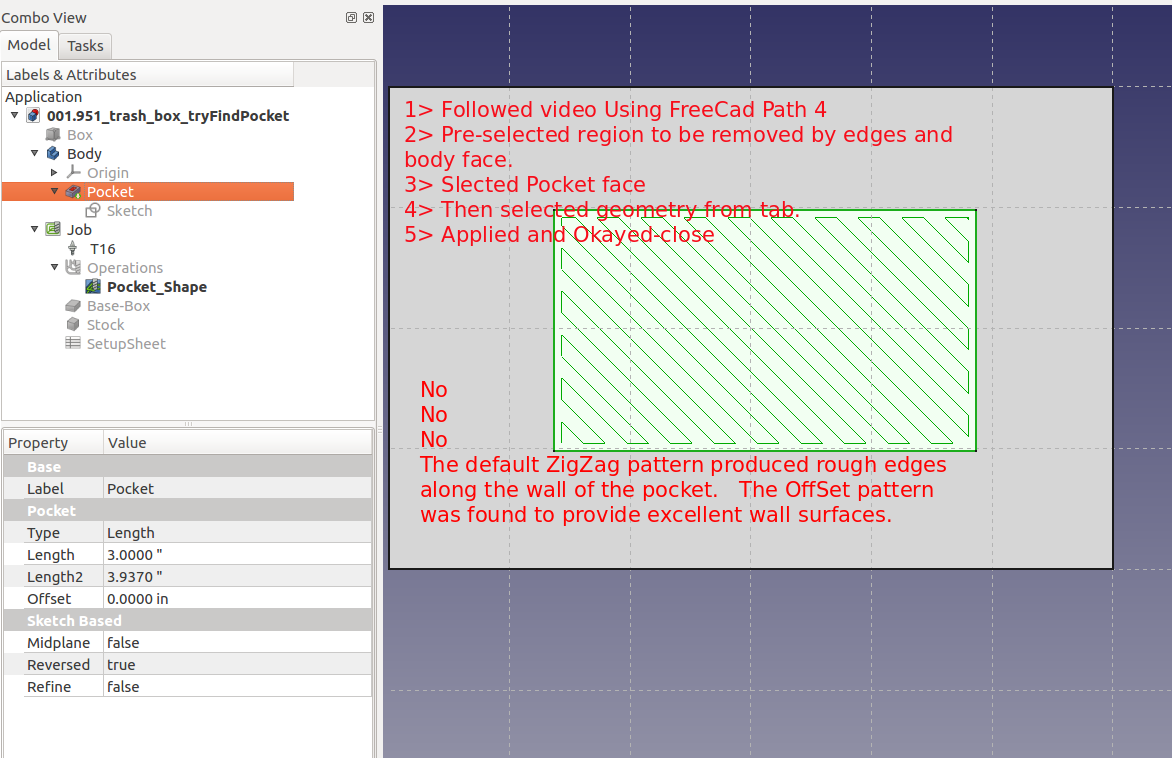
Task: Click the Sketch icon under Pocket
Action: click(93, 211)
